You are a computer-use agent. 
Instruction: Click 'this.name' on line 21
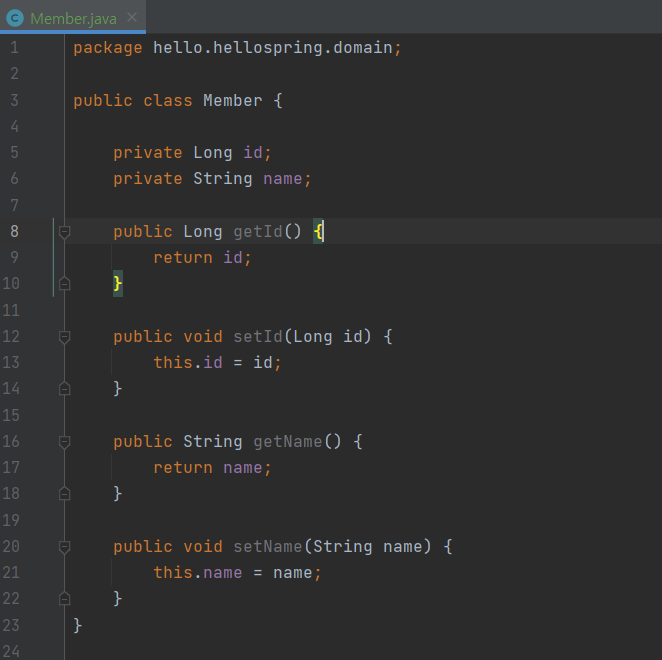[x=198, y=573]
